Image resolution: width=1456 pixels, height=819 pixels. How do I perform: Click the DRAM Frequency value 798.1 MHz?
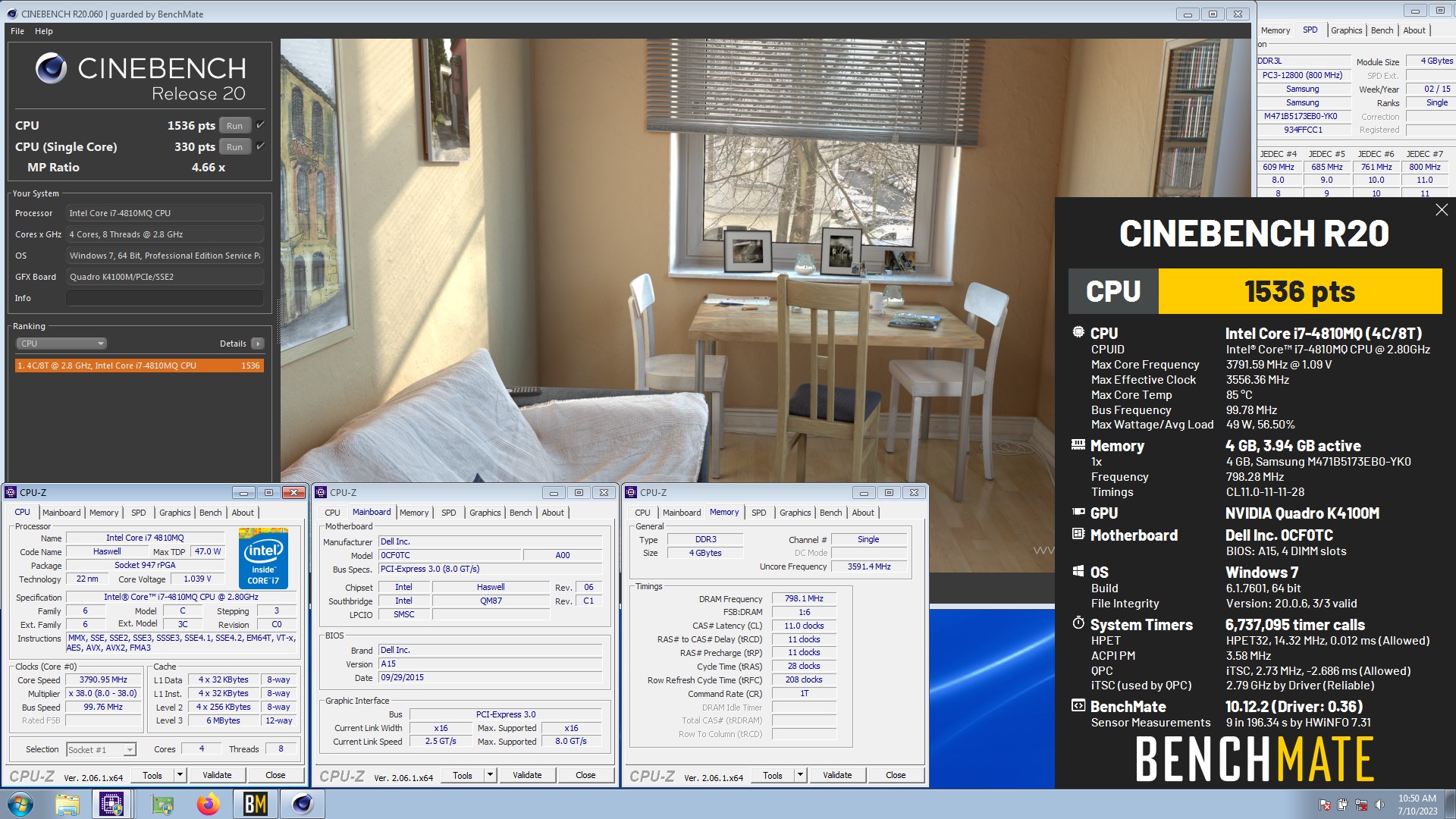click(804, 598)
